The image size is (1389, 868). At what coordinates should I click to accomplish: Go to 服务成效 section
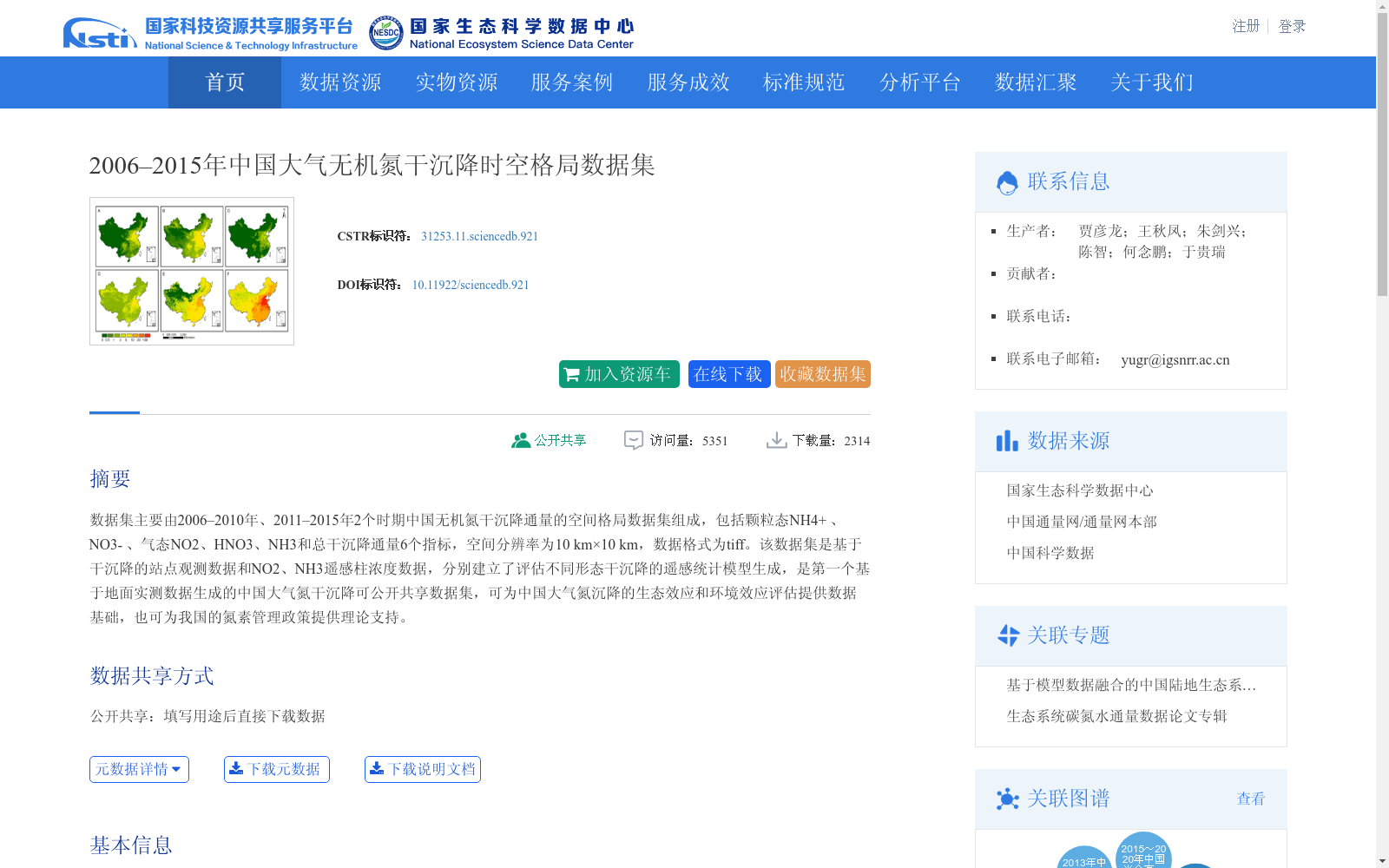pos(688,82)
